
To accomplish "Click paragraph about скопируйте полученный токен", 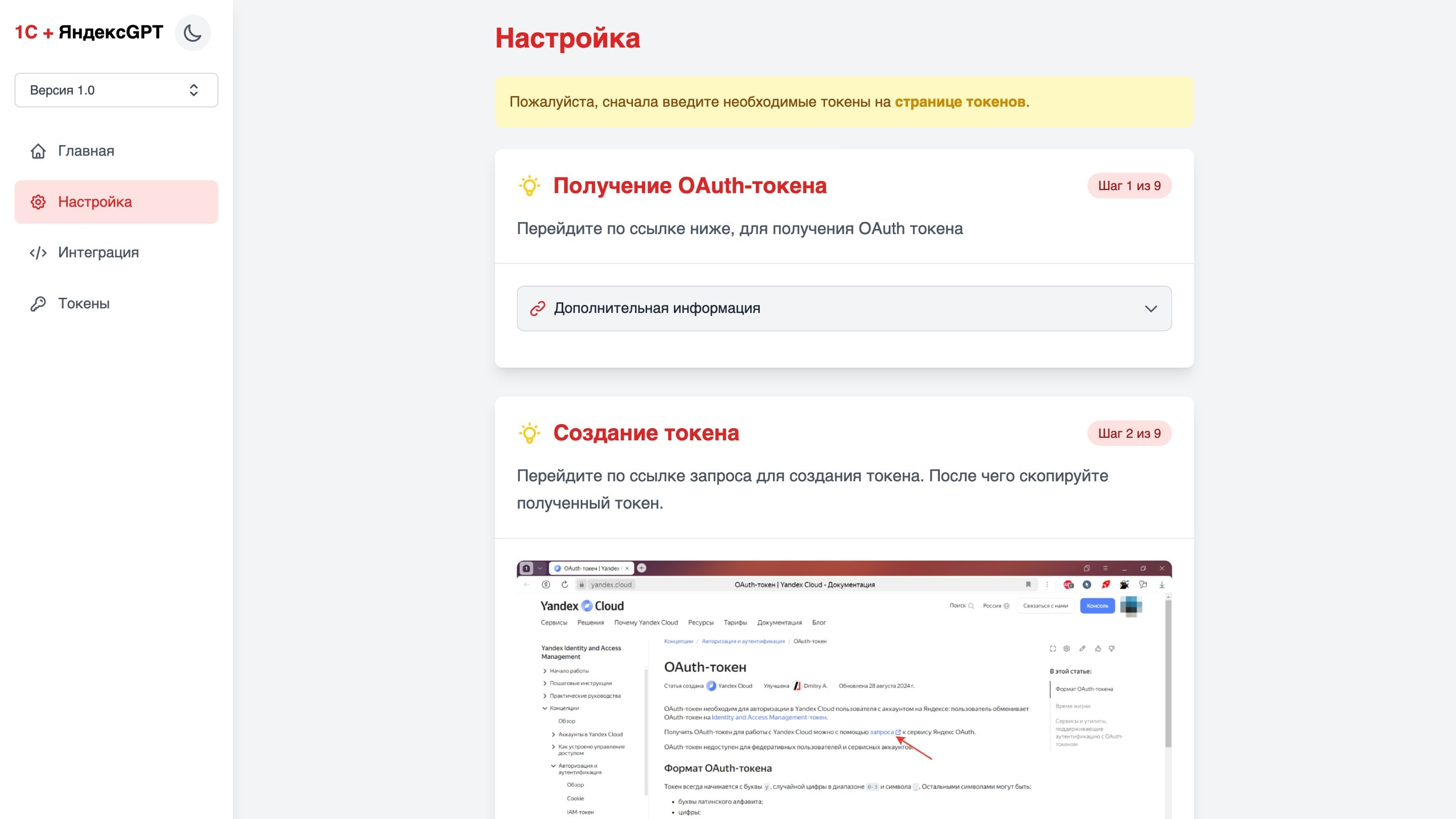I will (812, 489).
